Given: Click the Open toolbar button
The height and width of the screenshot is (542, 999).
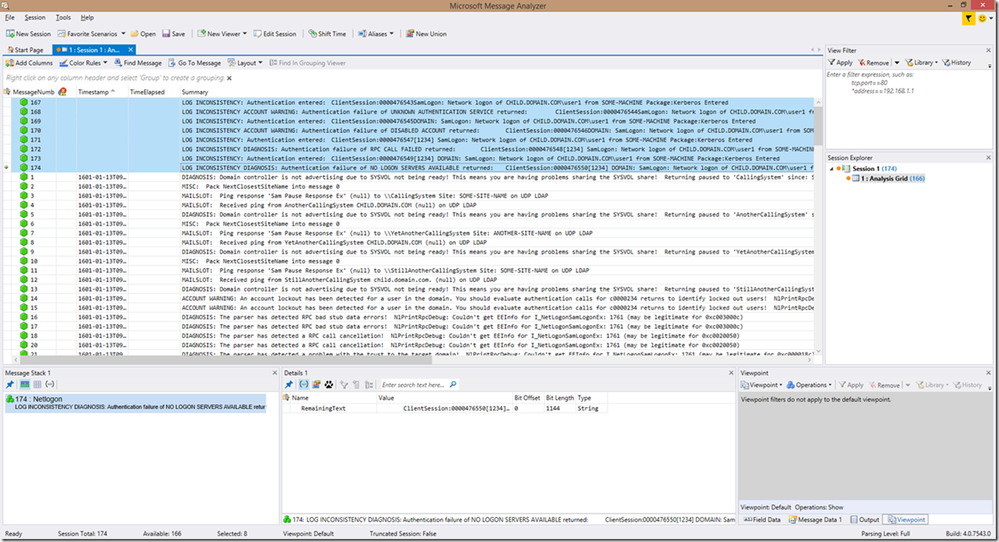Looking at the screenshot, I should (x=143, y=34).
